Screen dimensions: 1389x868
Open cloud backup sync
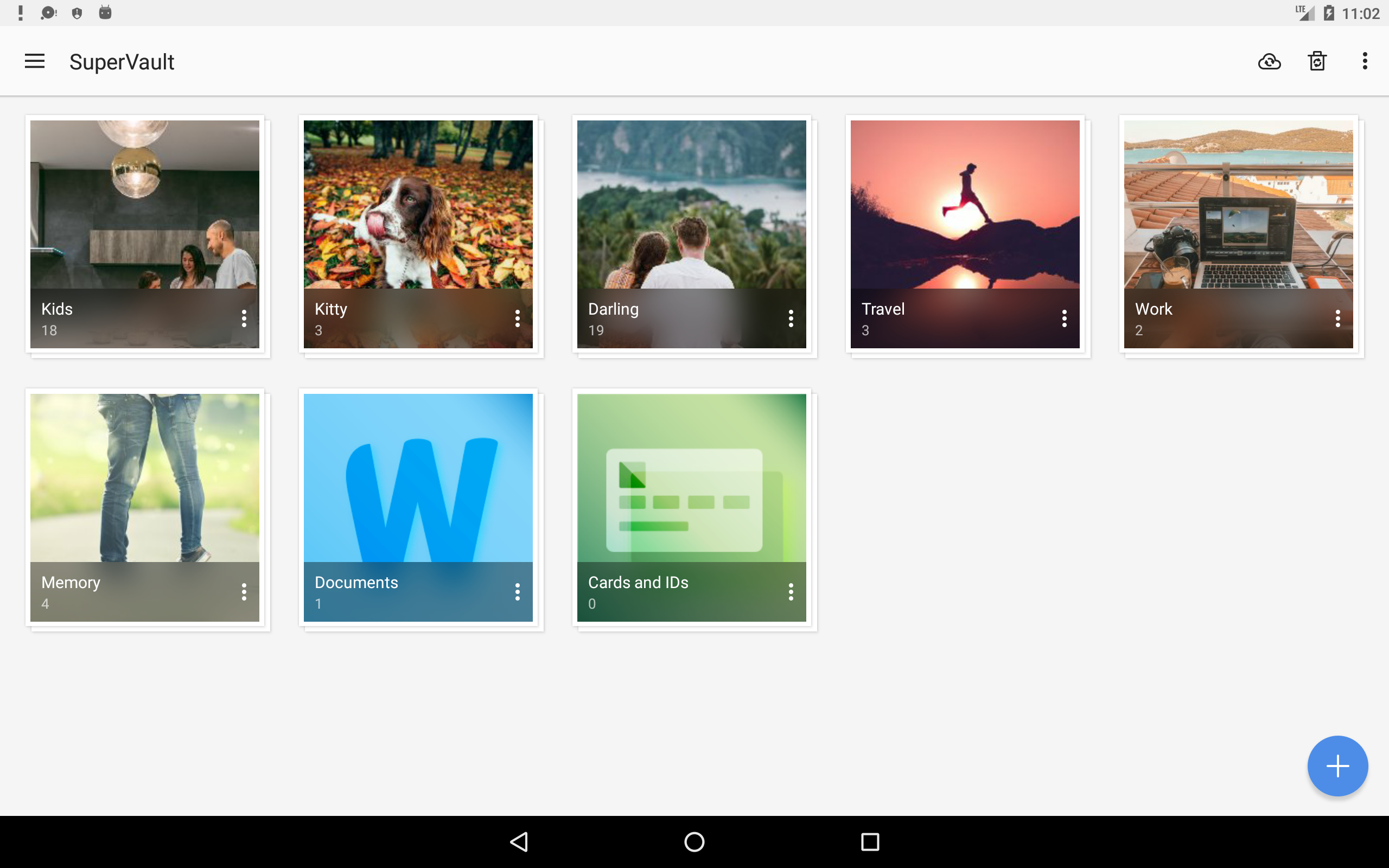coord(1269,61)
